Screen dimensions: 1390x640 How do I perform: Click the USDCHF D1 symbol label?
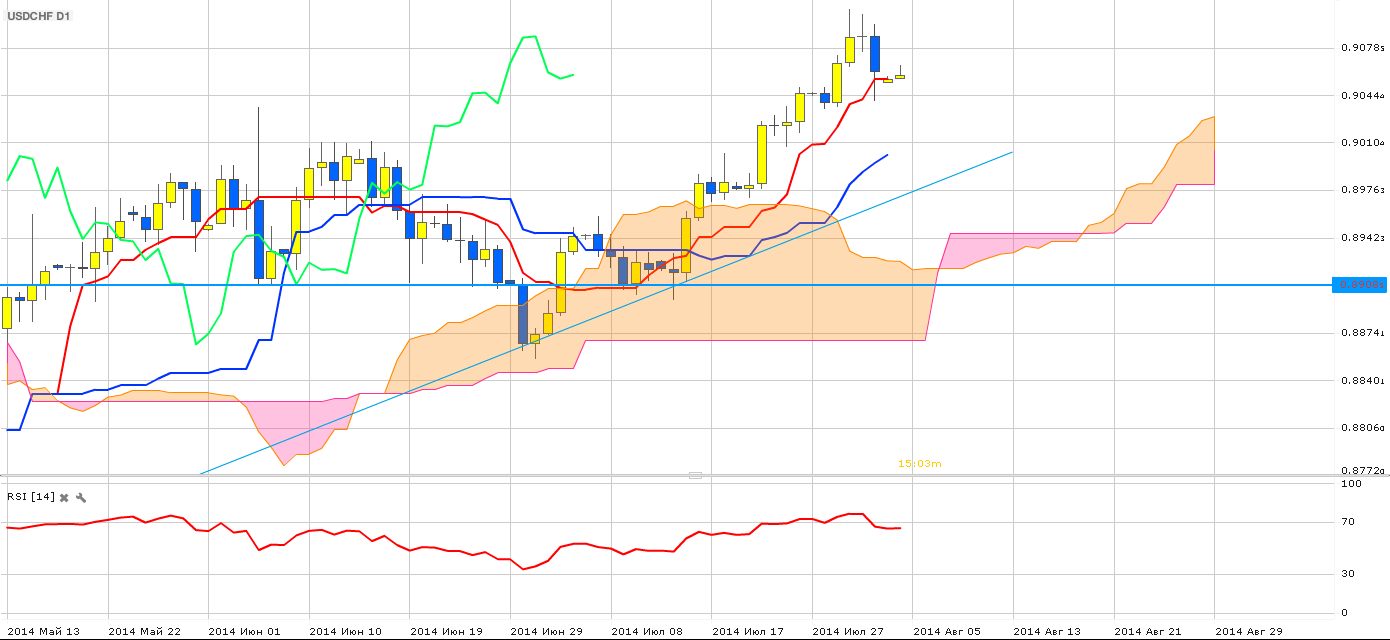(40, 16)
